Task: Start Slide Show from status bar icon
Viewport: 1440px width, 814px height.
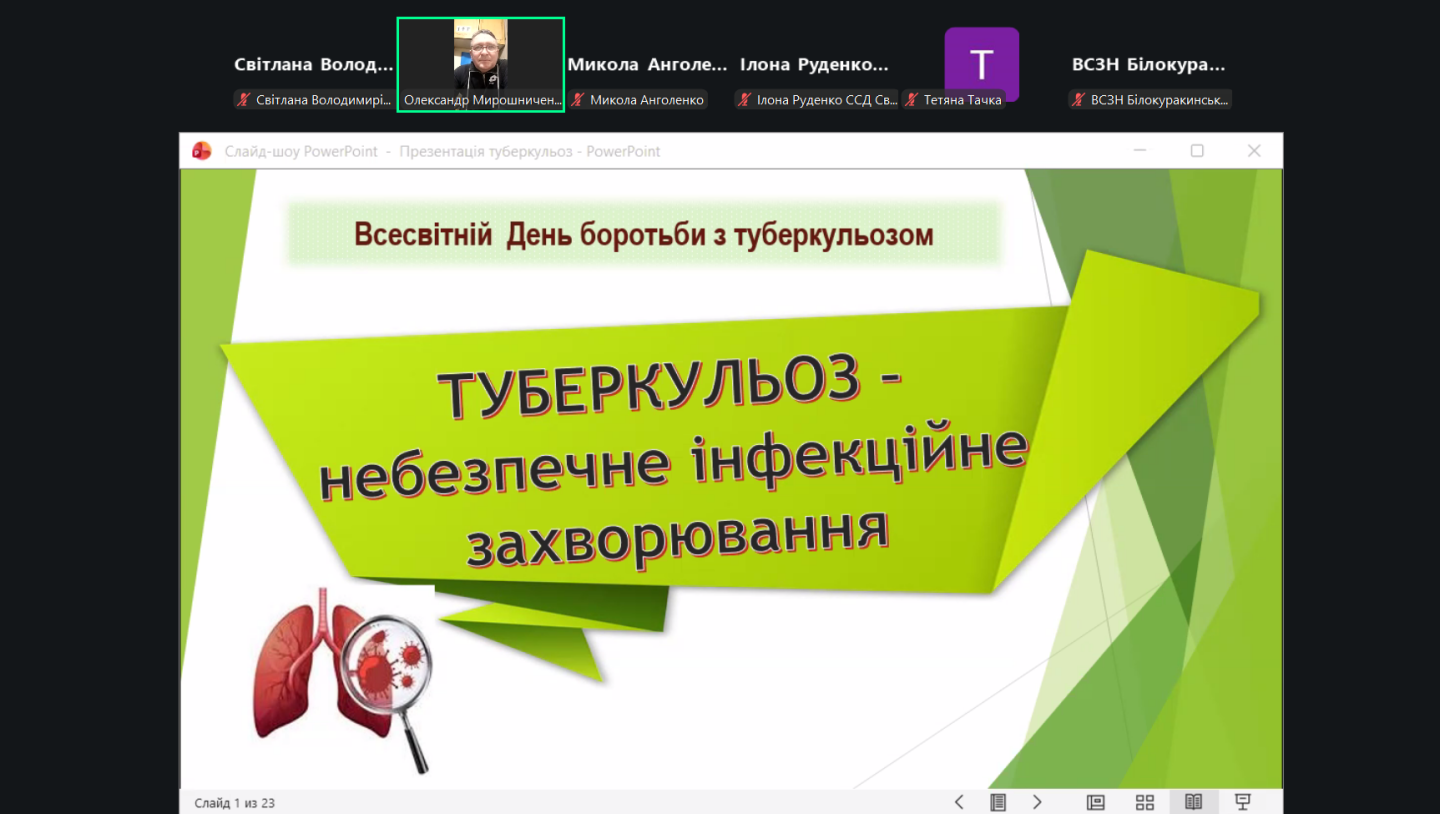Action: 1243,802
